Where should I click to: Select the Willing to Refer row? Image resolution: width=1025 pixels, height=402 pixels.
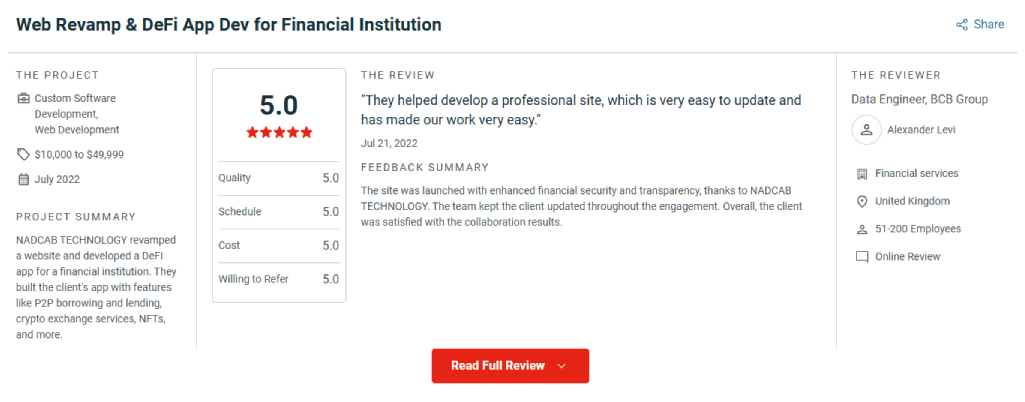[279, 279]
